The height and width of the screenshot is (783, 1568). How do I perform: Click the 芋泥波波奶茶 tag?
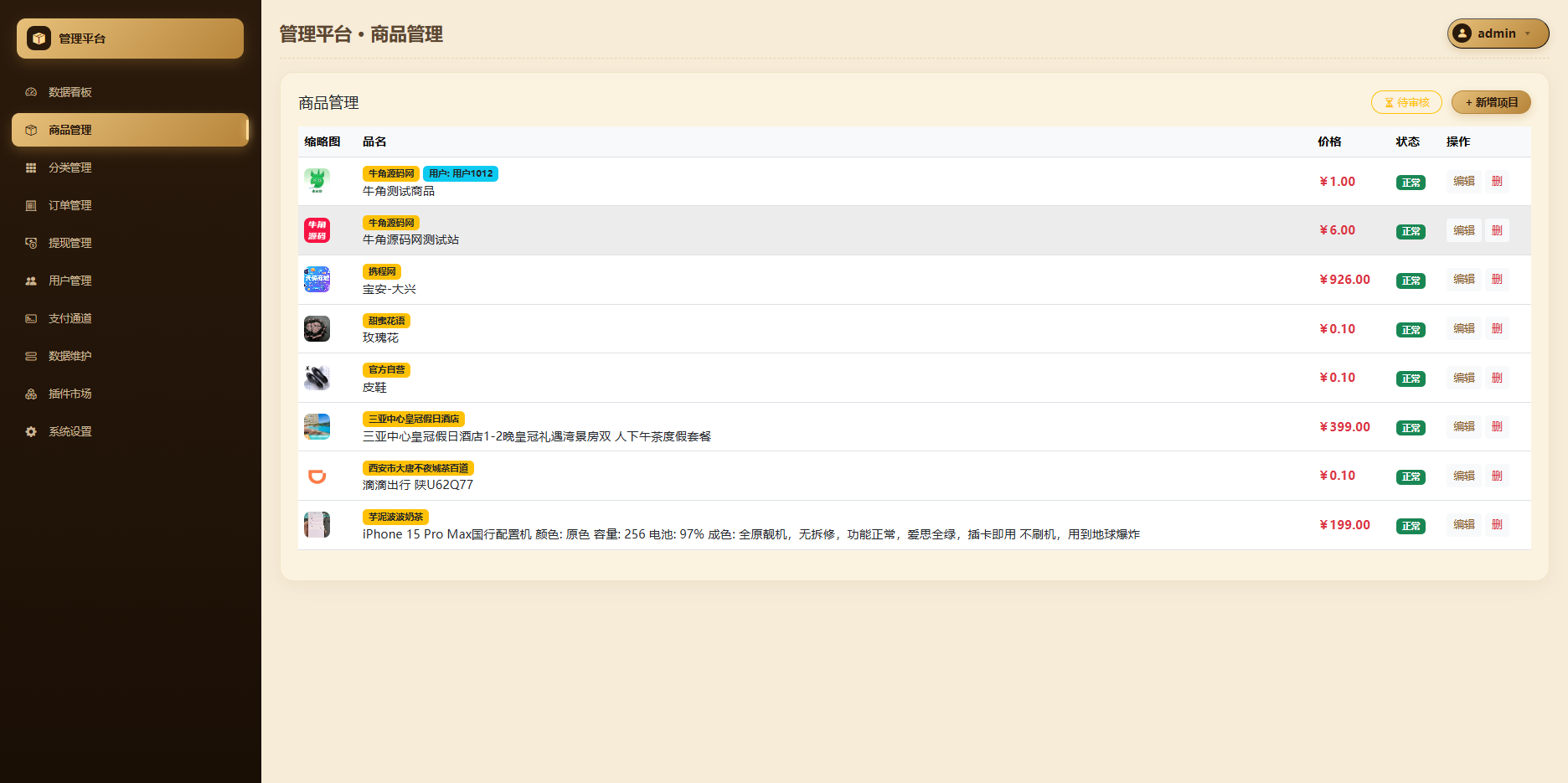(x=395, y=517)
